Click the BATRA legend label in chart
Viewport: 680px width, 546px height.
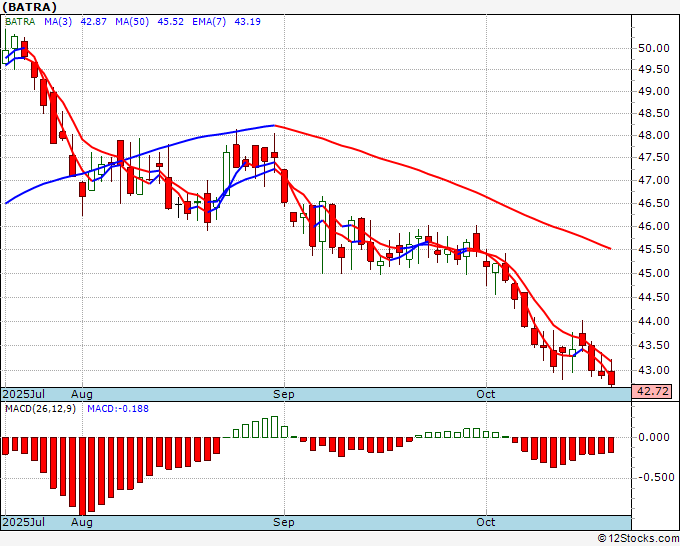[x=21, y=21]
